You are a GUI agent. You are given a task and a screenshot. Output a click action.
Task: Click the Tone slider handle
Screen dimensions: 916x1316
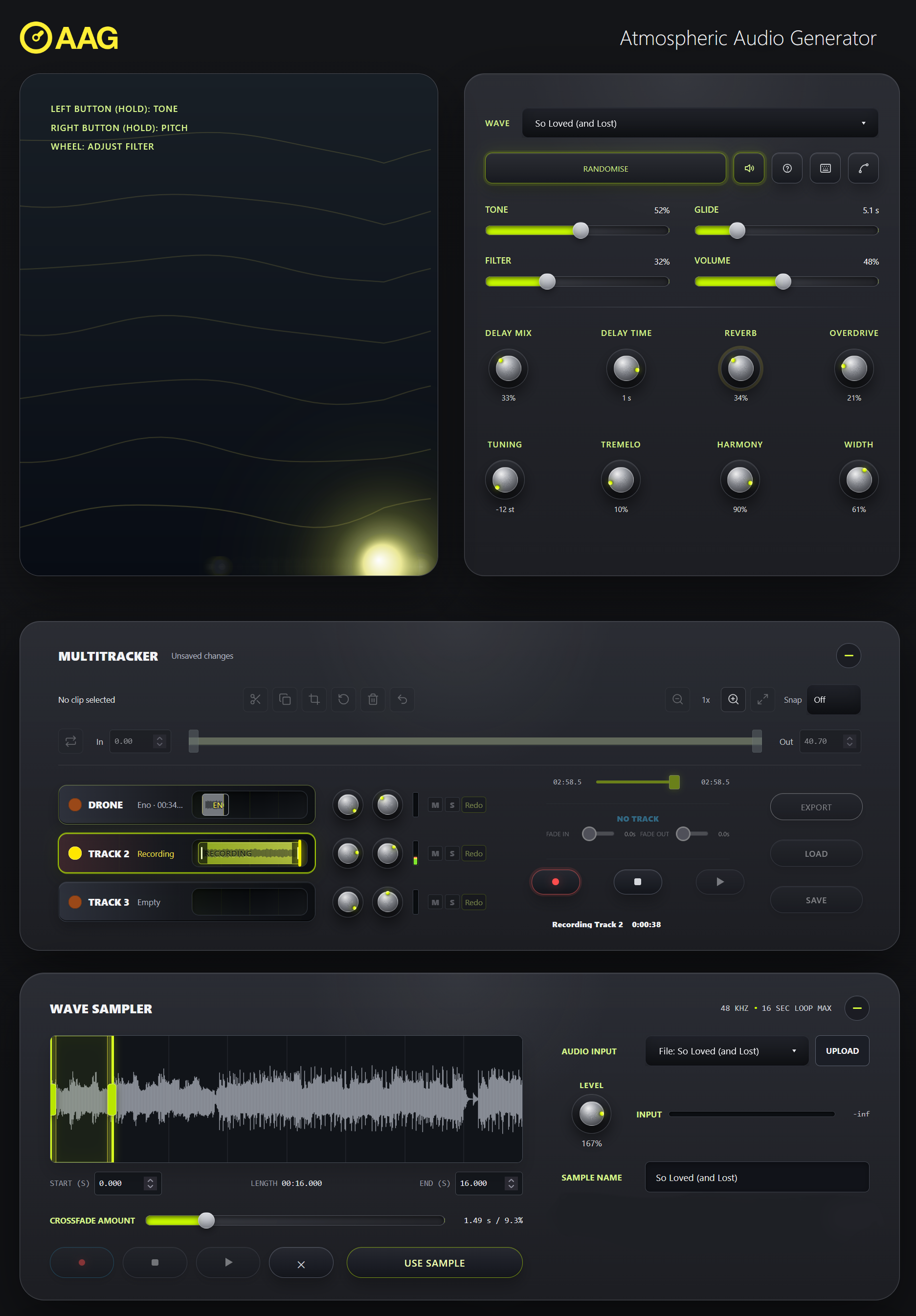pyautogui.click(x=581, y=230)
